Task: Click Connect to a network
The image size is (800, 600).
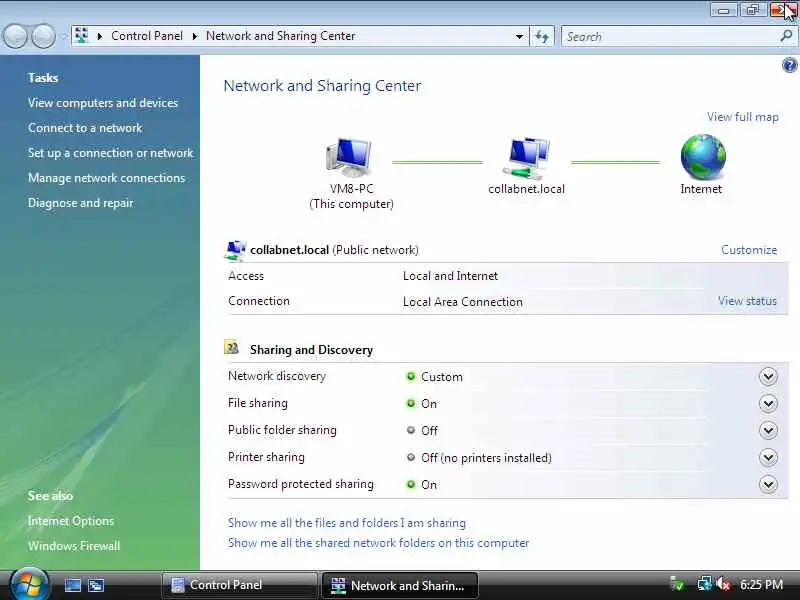Action: point(85,128)
